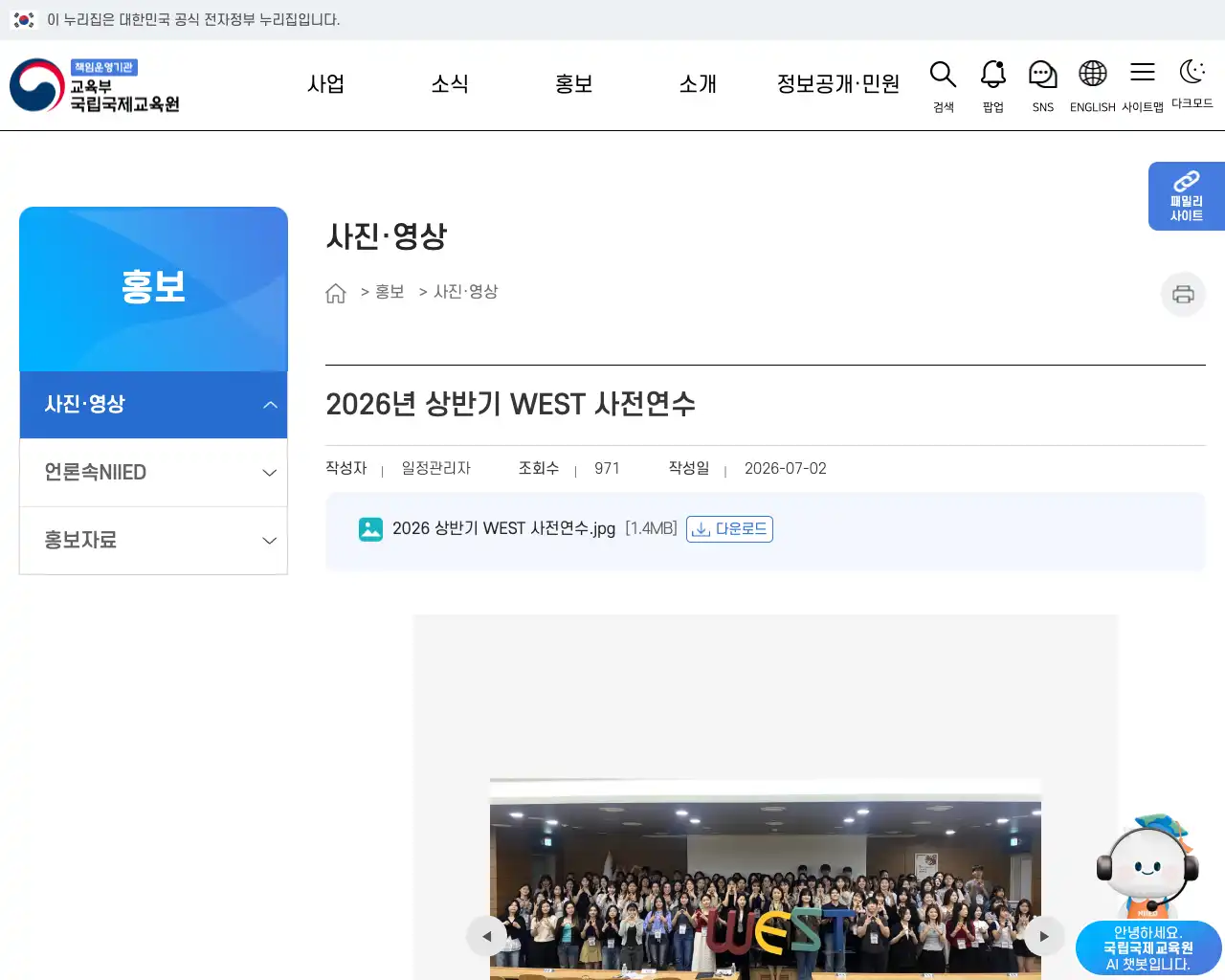
Task: Collapse the 사진·영상 sidebar section
Action: click(x=153, y=405)
